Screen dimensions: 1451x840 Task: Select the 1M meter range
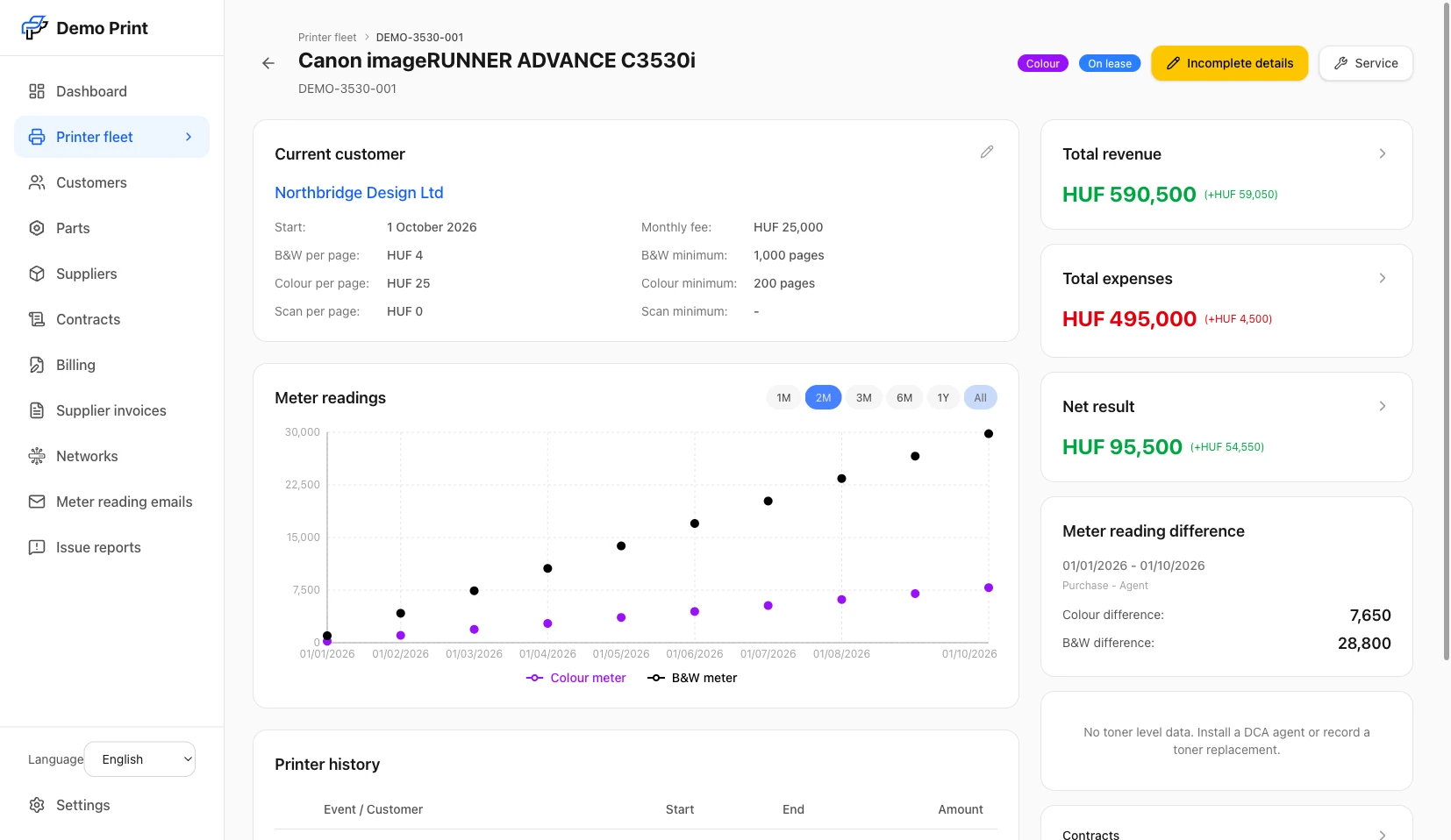(x=783, y=398)
